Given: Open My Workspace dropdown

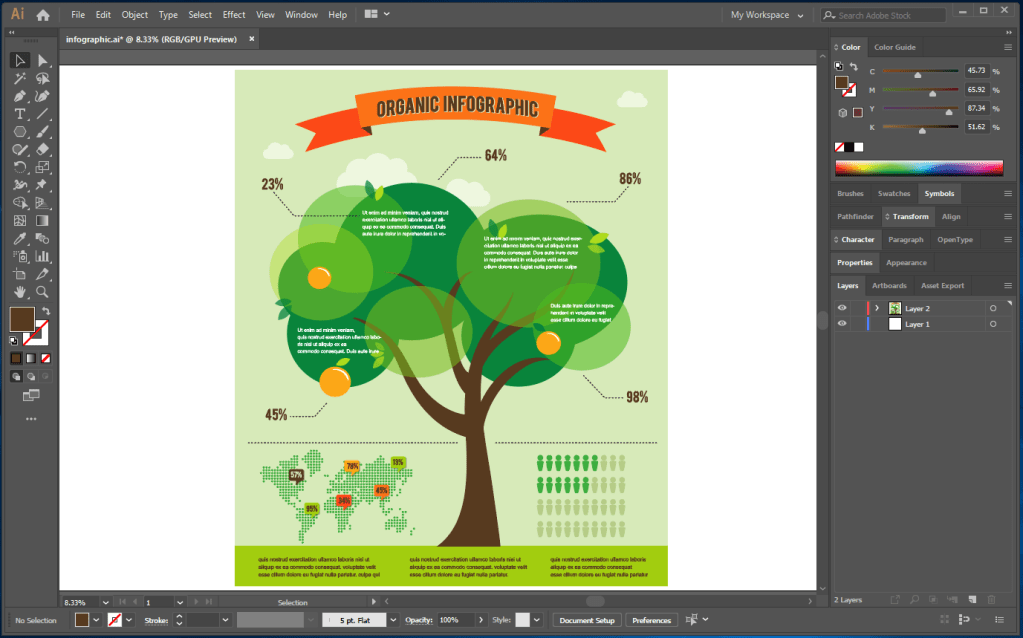Looking at the screenshot, I should [767, 15].
